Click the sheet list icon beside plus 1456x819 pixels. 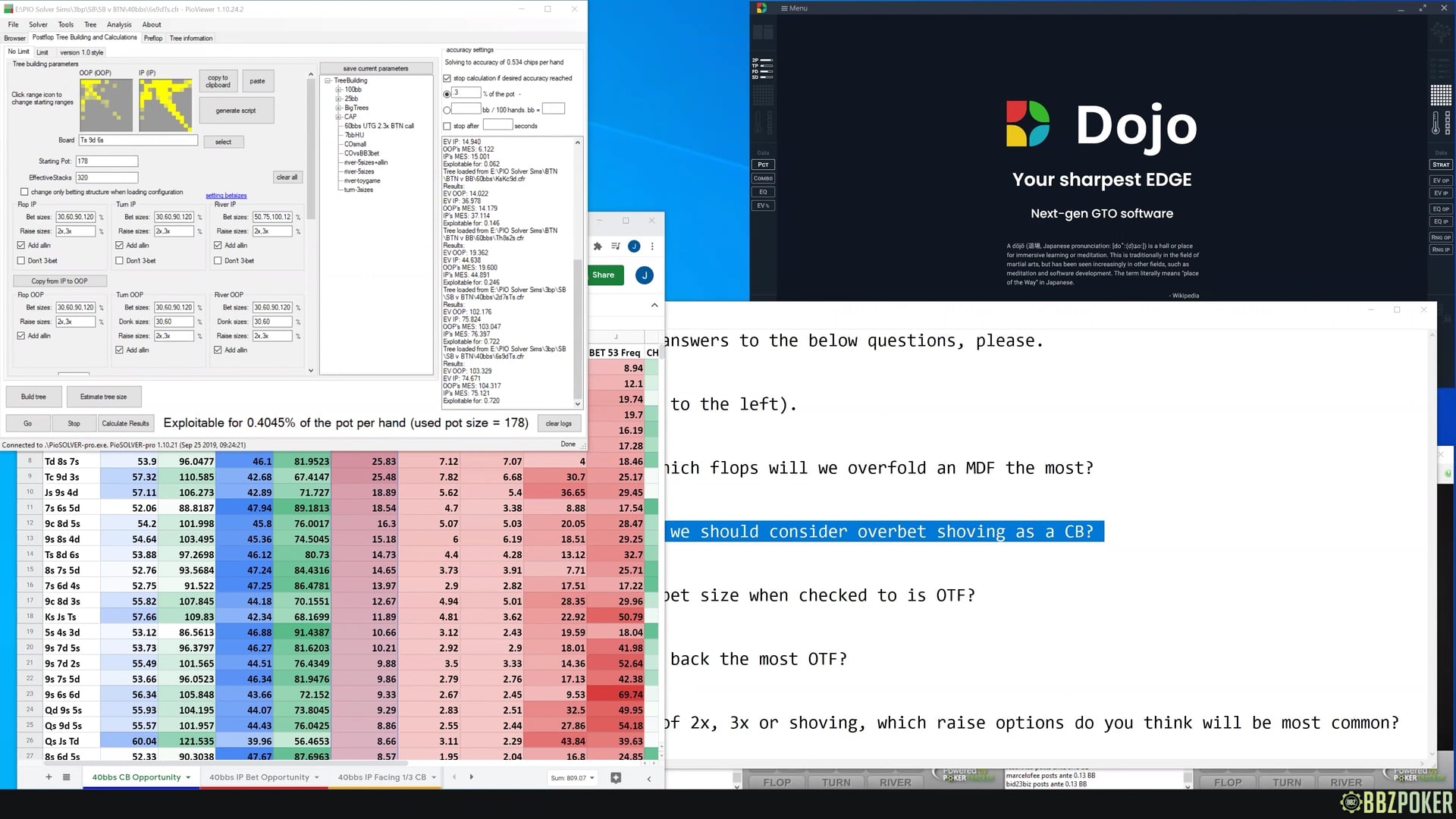coord(66,777)
